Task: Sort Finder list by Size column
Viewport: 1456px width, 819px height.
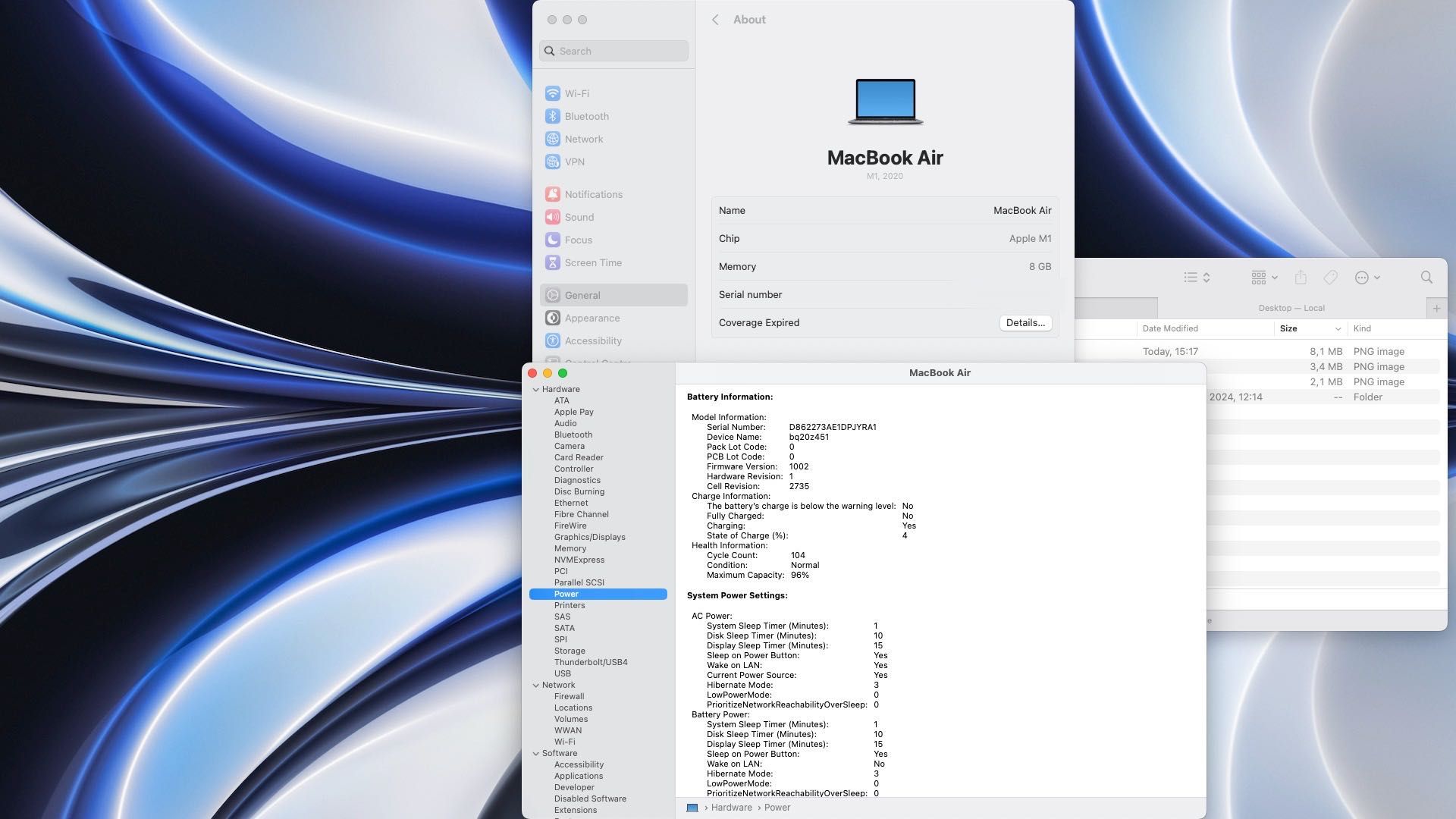Action: point(1310,328)
